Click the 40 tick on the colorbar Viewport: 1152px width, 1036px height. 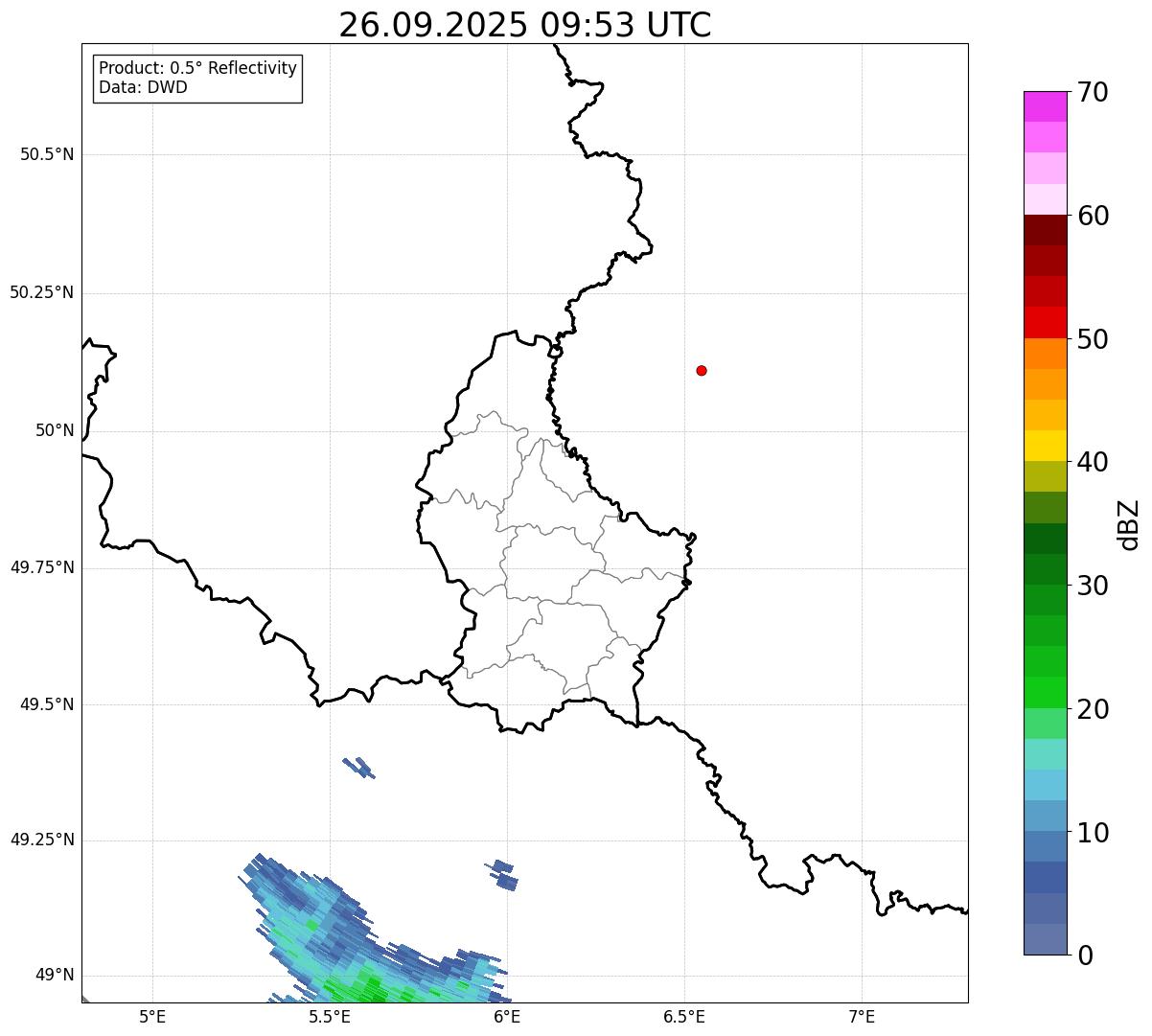click(1093, 462)
